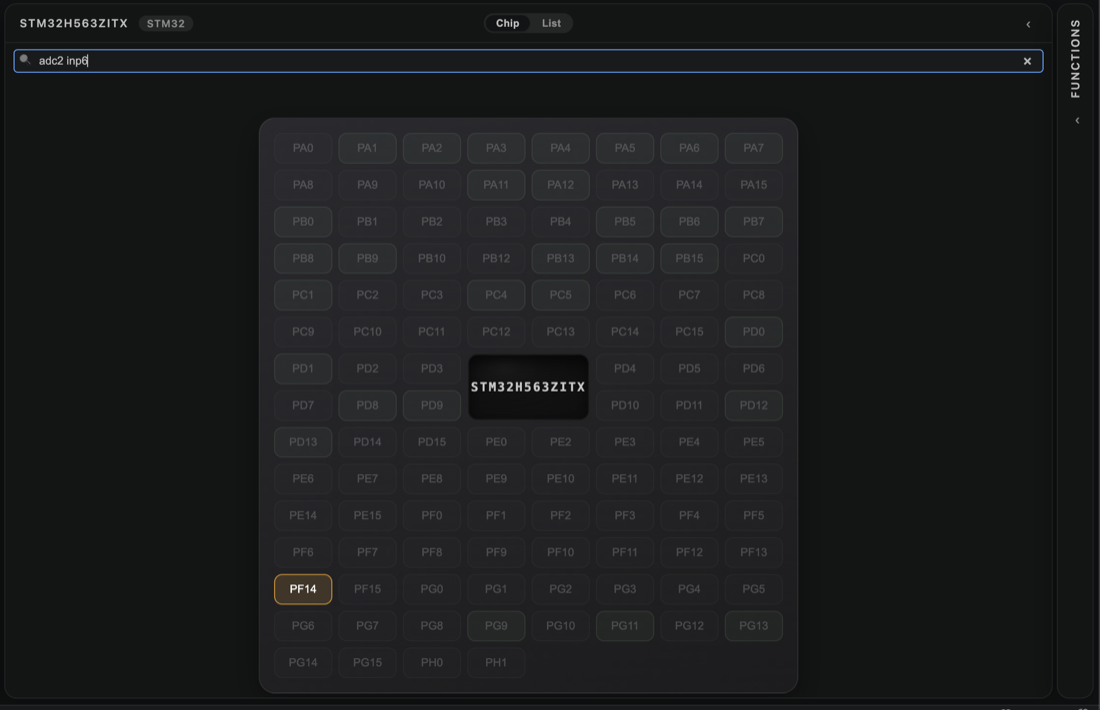Select pin PB9

(368, 258)
